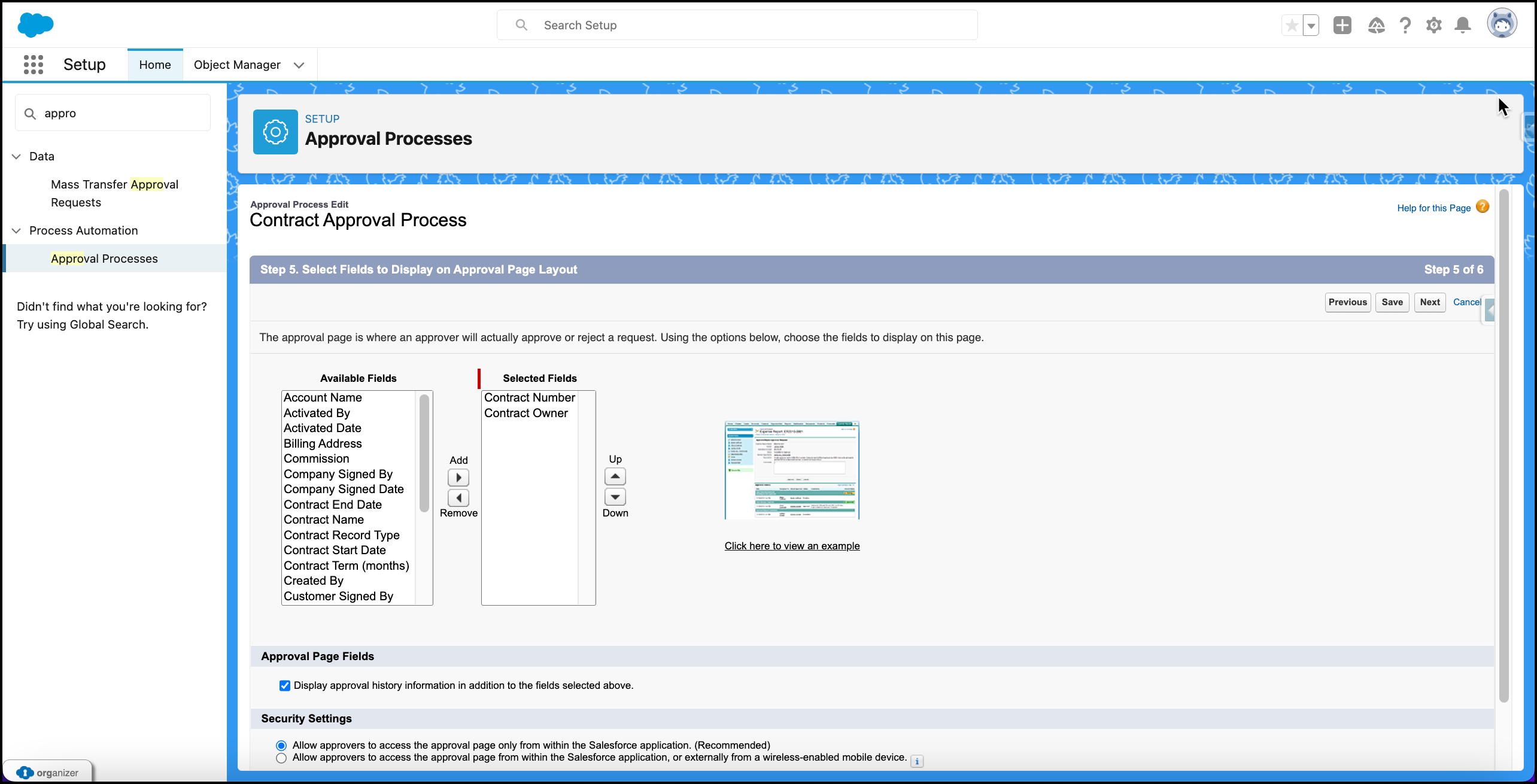
Task: Click the Approval Processes setup gear icon
Action: point(275,132)
